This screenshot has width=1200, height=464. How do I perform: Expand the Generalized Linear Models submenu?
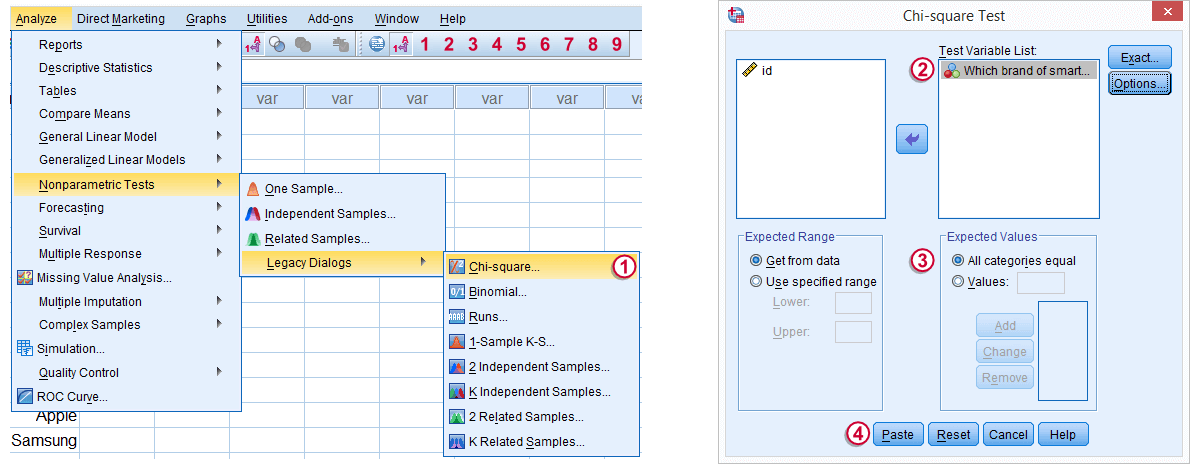pyautogui.click(x=126, y=159)
